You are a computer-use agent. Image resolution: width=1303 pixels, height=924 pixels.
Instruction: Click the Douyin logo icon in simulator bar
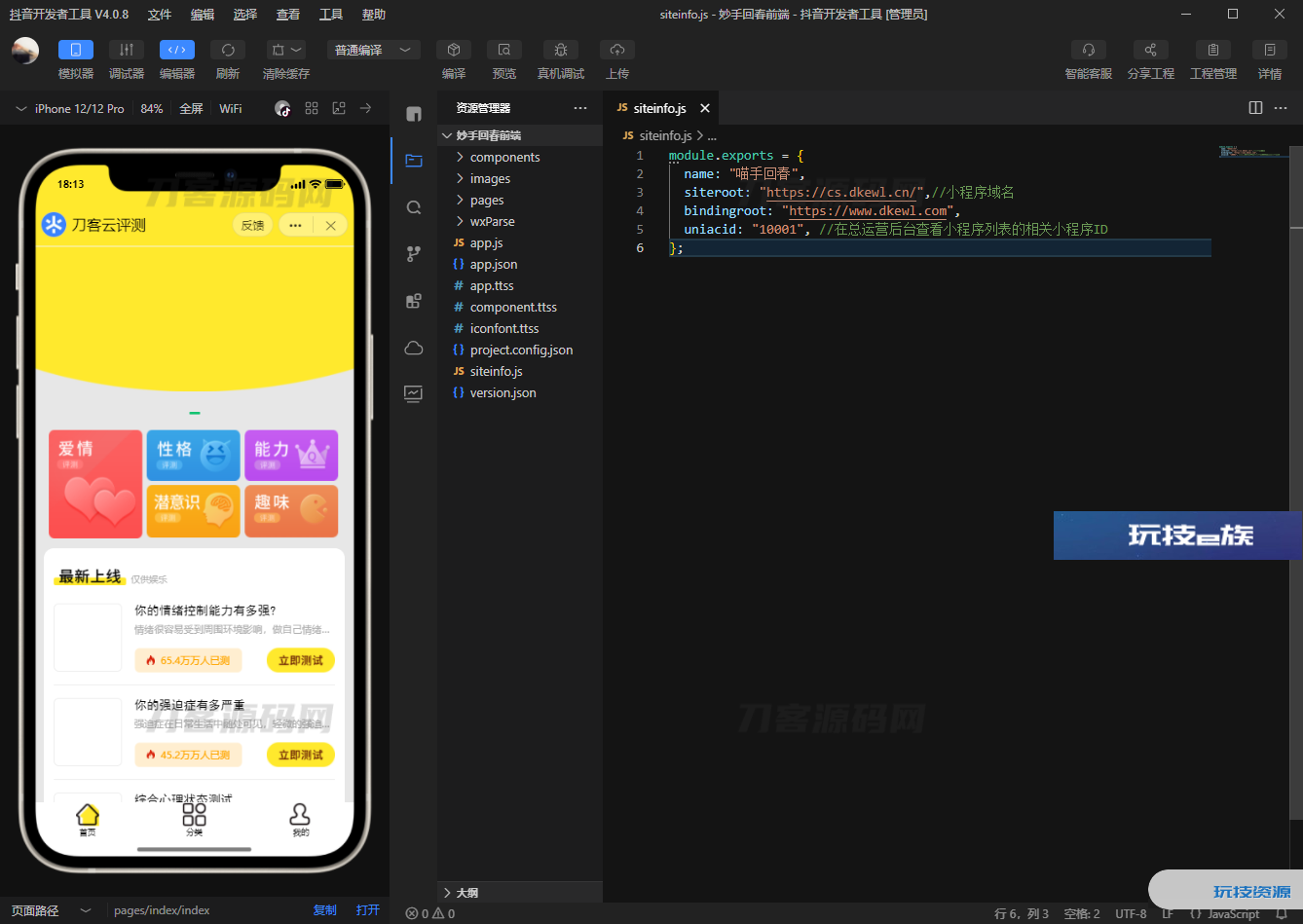coord(282,109)
